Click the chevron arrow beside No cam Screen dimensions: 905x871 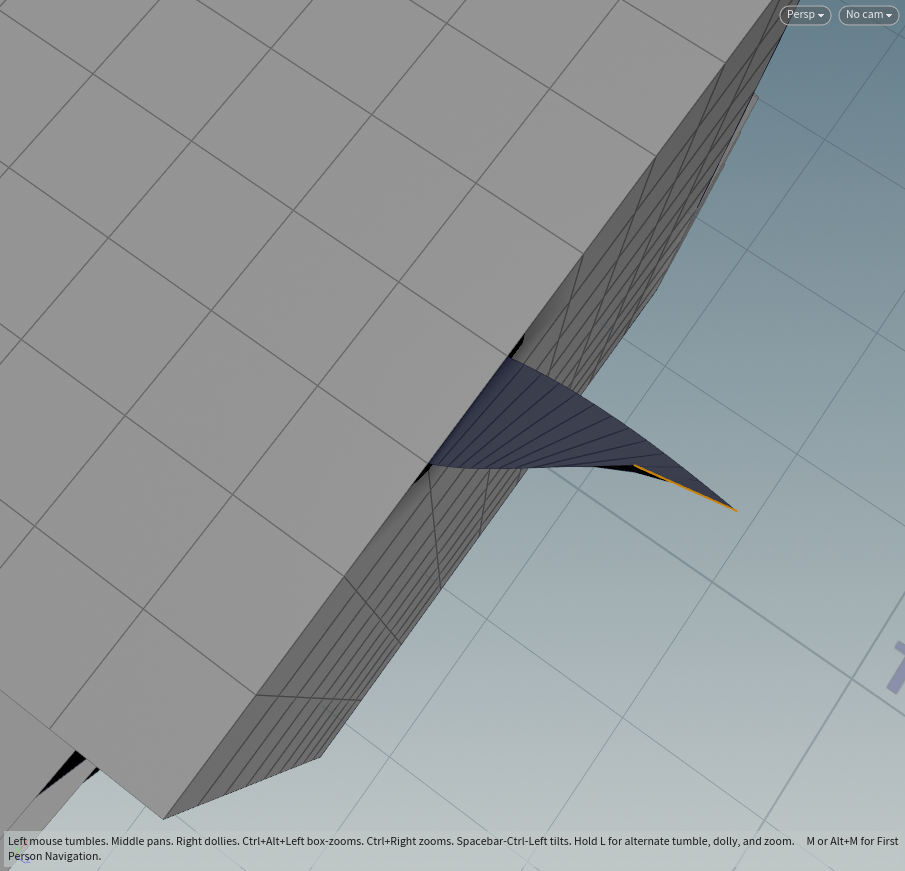889,16
